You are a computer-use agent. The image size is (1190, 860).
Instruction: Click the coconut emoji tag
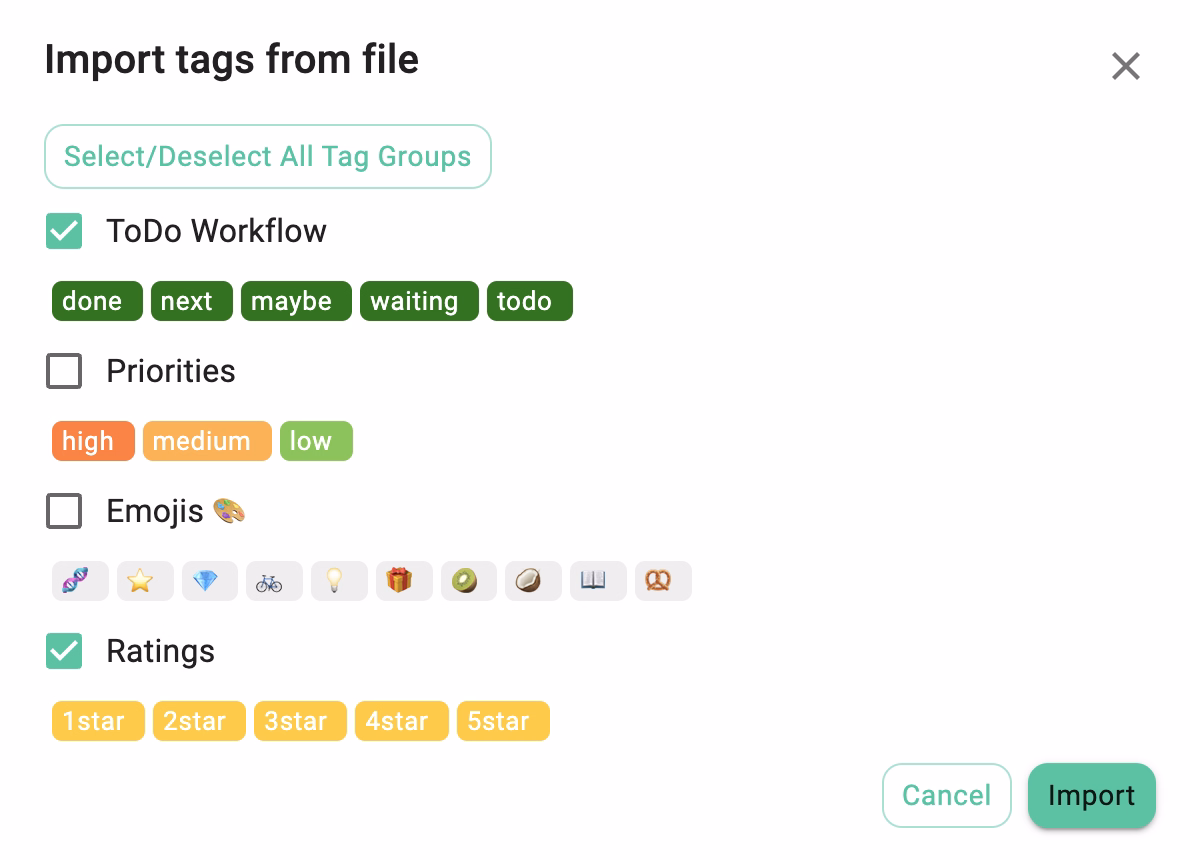tap(533, 581)
